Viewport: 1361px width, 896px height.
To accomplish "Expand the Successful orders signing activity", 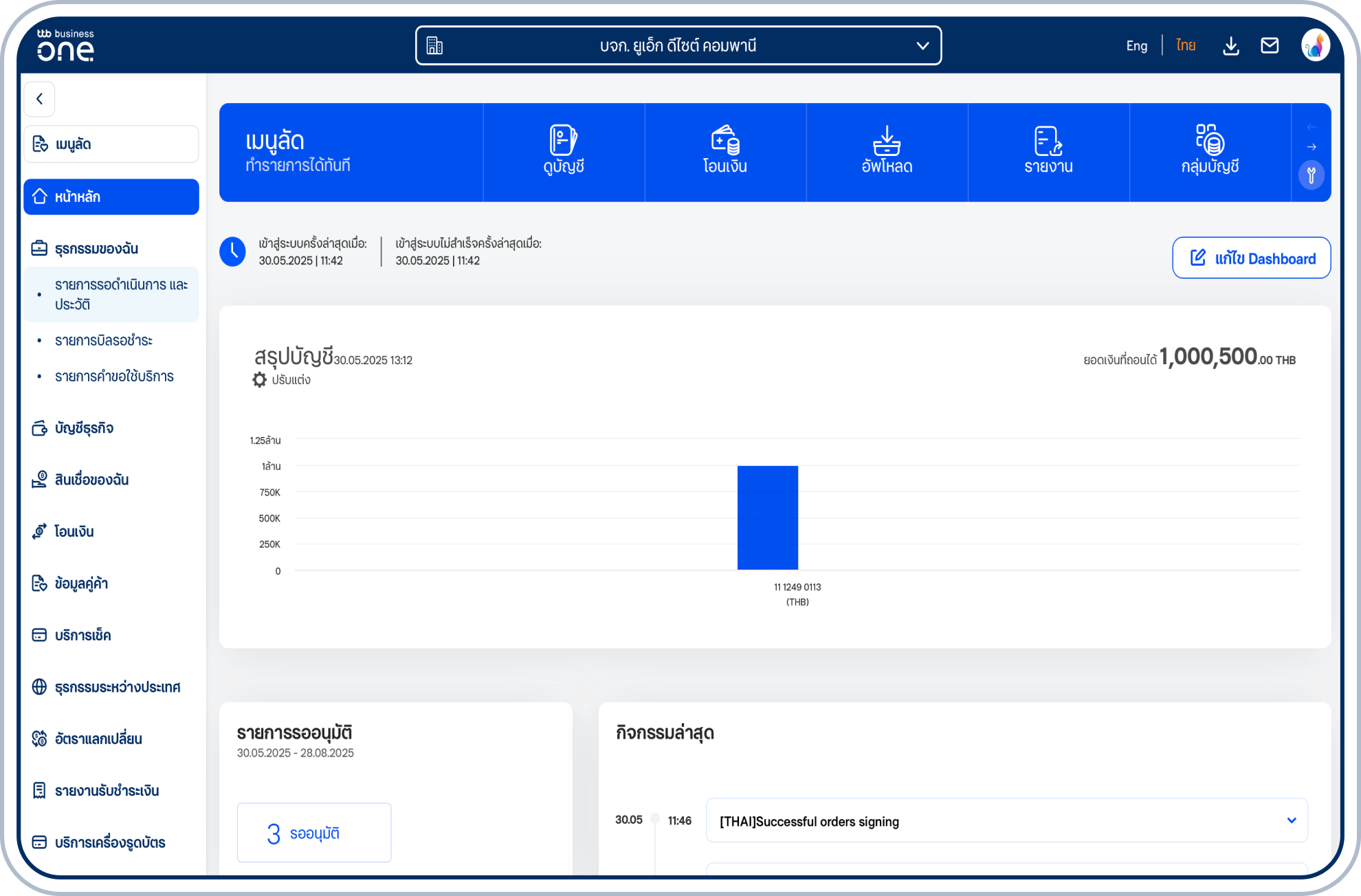I will (x=1291, y=820).
